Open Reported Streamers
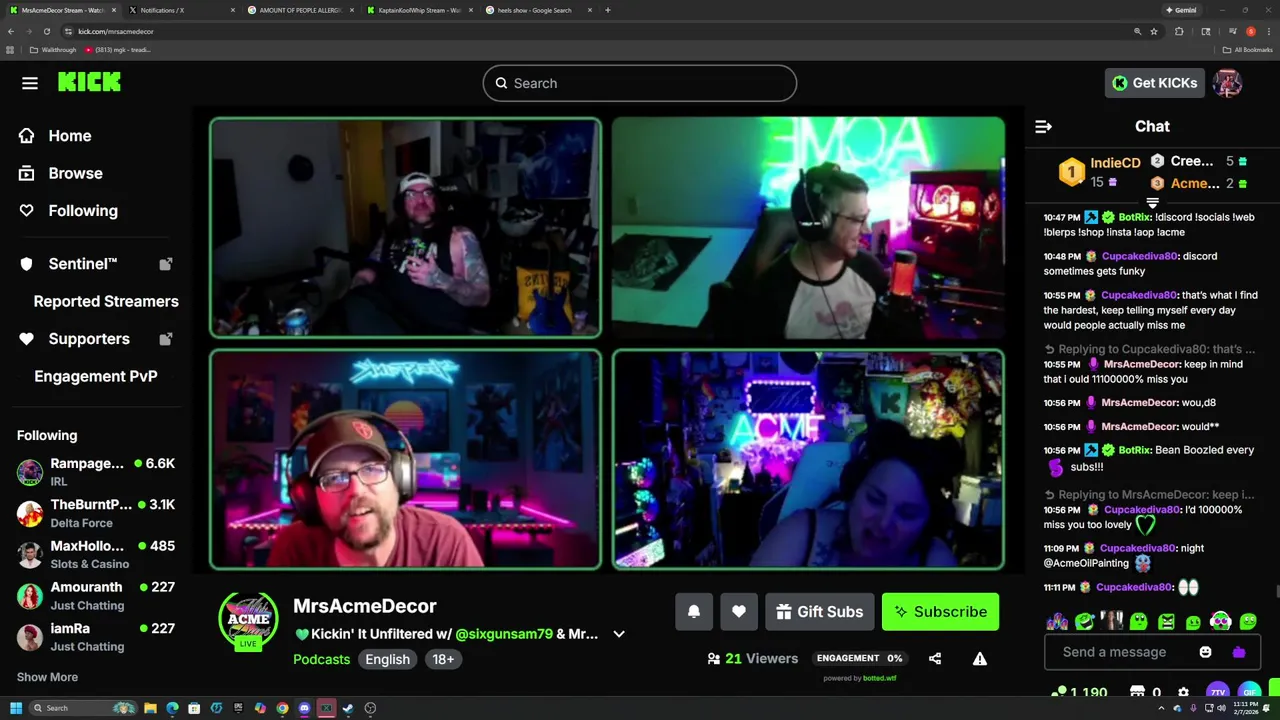 [x=106, y=301]
